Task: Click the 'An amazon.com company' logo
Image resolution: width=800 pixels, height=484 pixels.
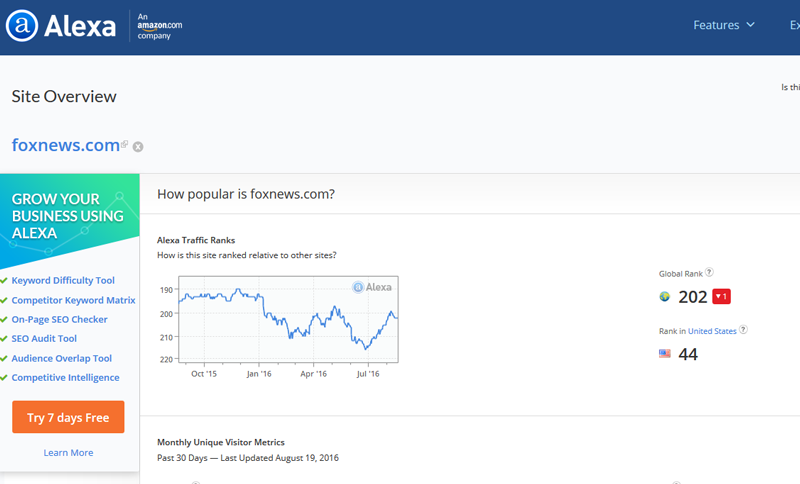Action: click(x=159, y=26)
